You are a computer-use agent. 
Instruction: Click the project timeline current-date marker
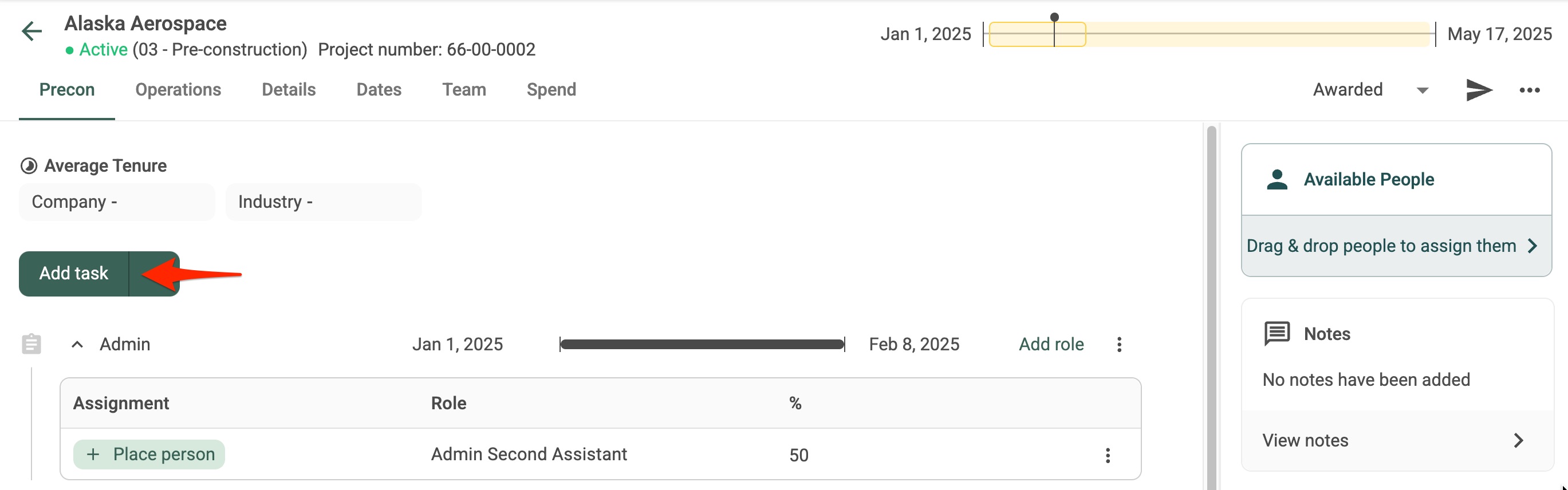1054,18
